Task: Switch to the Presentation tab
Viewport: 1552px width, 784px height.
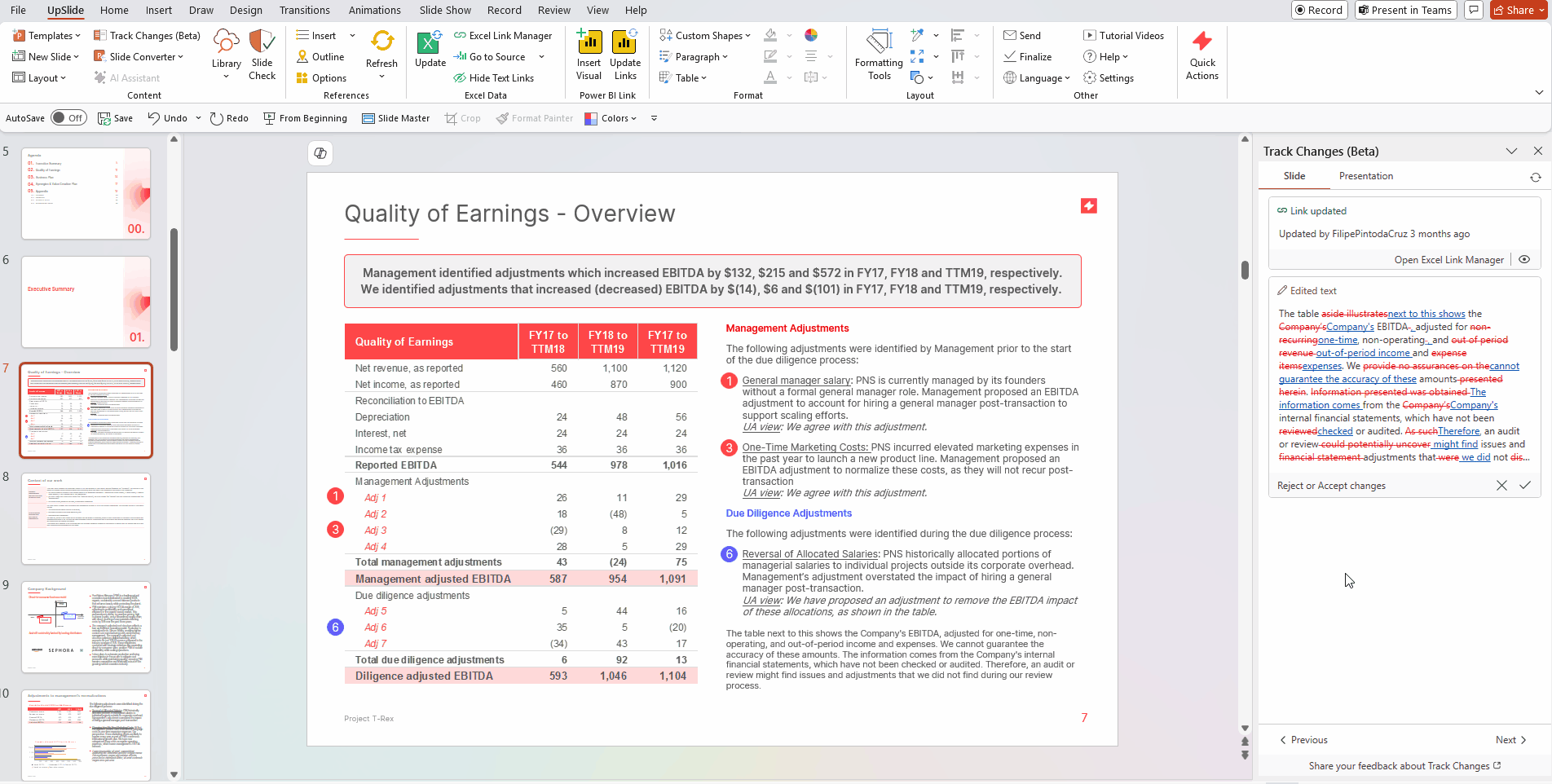Action: pos(1365,176)
